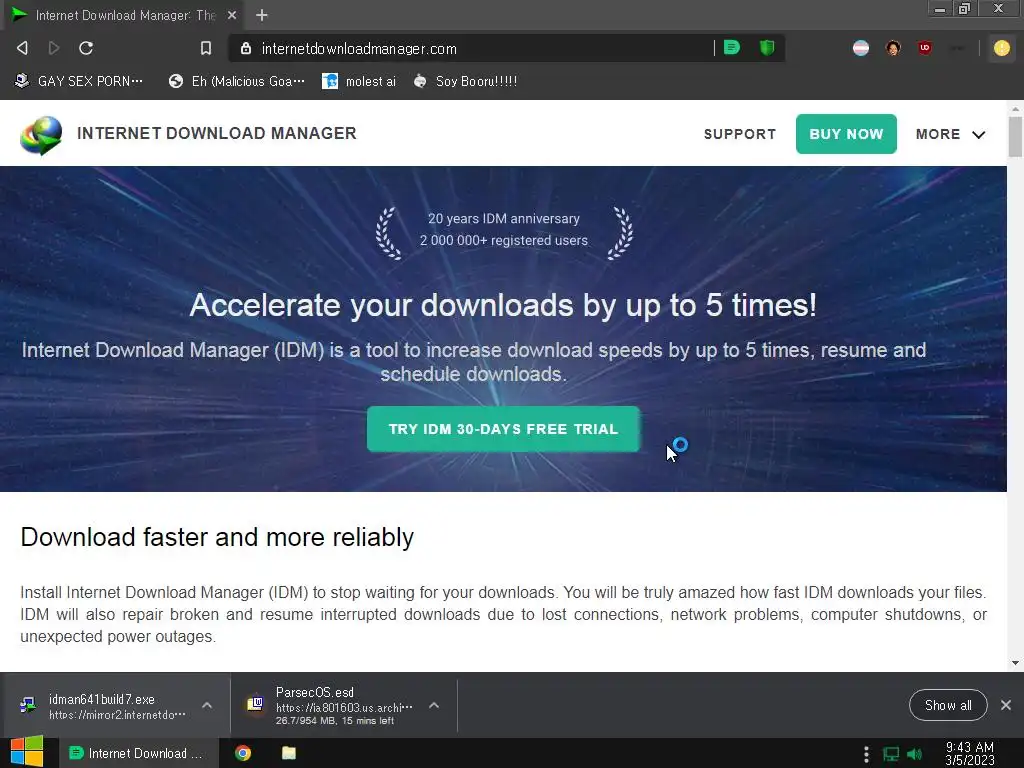Reload the IDM page
The width and height of the screenshot is (1024, 768).
pos(86,48)
